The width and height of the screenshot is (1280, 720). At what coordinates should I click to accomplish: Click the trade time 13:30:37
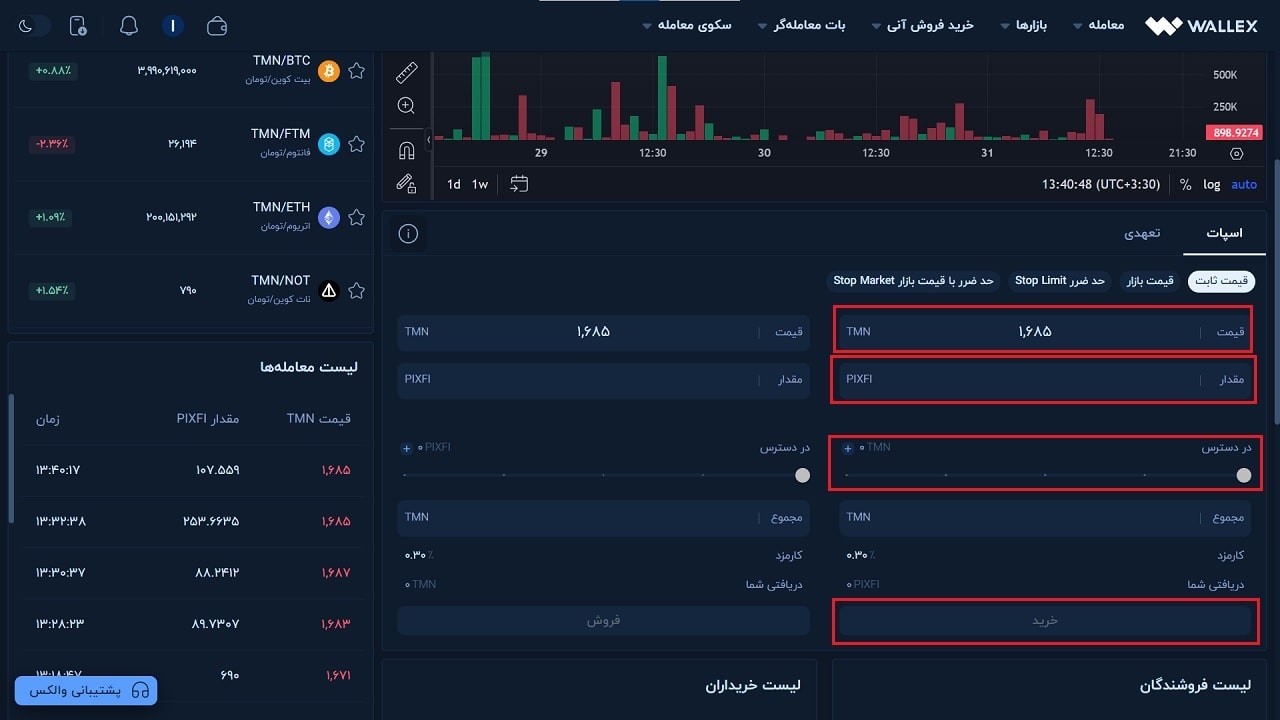coord(60,573)
